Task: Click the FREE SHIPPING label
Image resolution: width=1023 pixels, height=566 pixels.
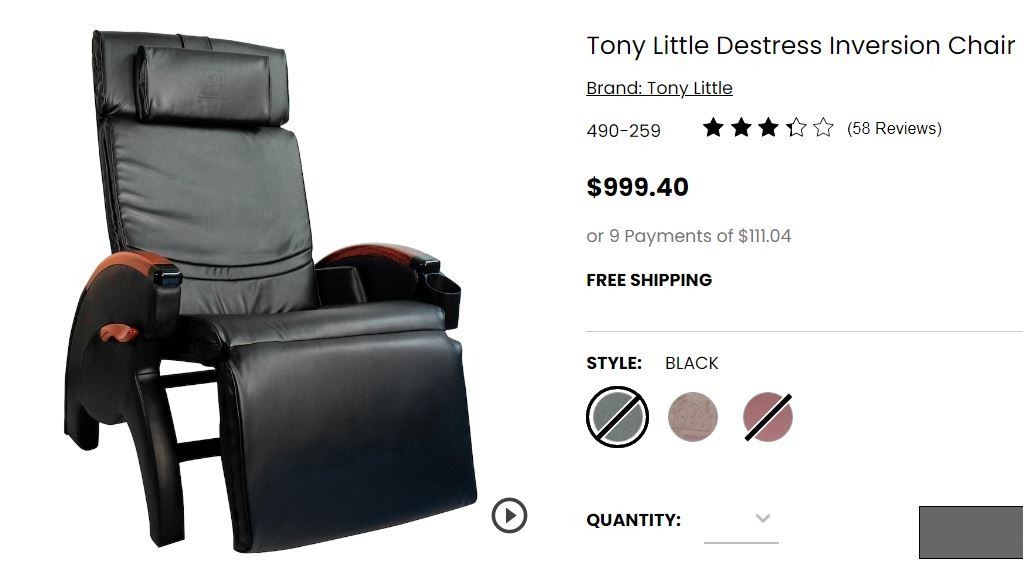Action: pyautogui.click(x=649, y=280)
